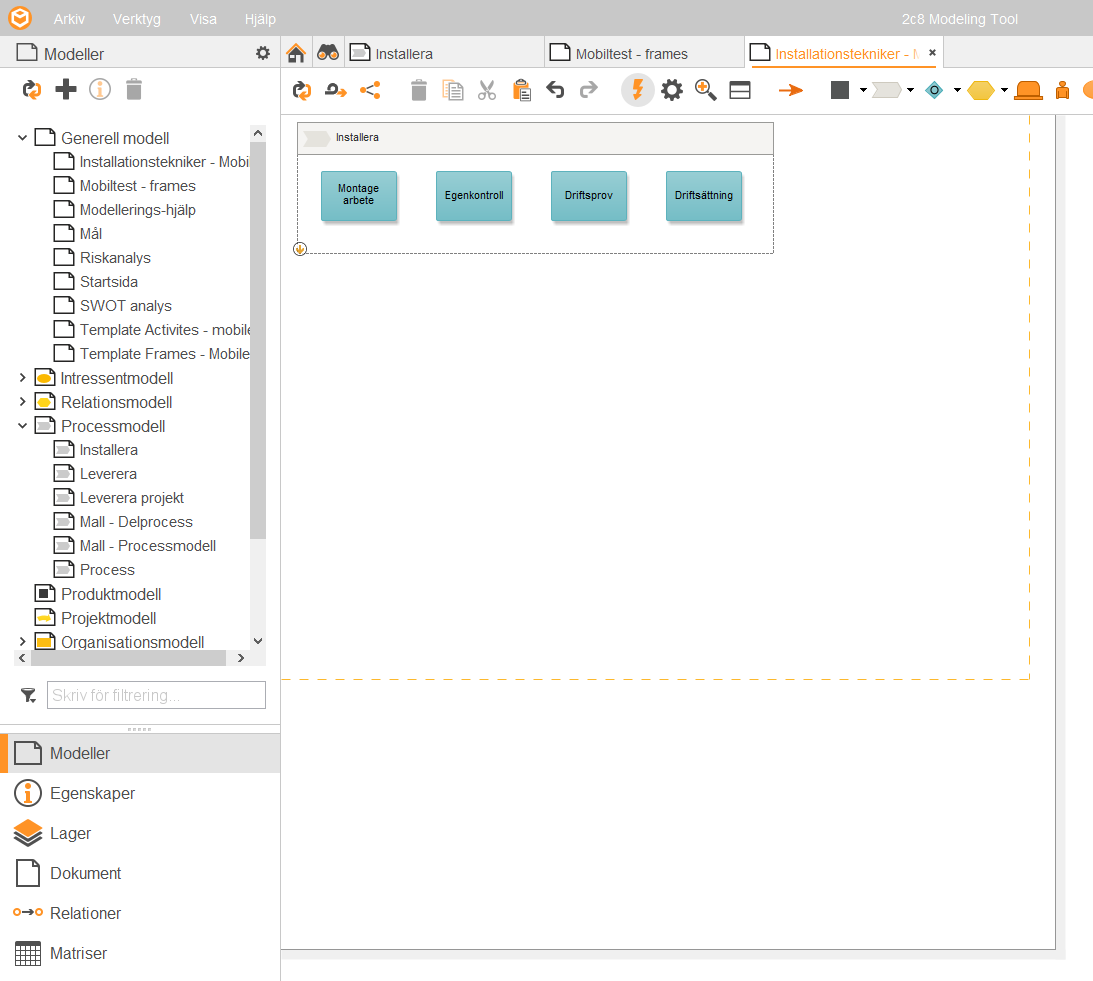Image resolution: width=1093 pixels, height=981 pixels.
Task: Open dropdown arrow next to dark square shape
Action: pyautogui.click(x=863, y=90)
